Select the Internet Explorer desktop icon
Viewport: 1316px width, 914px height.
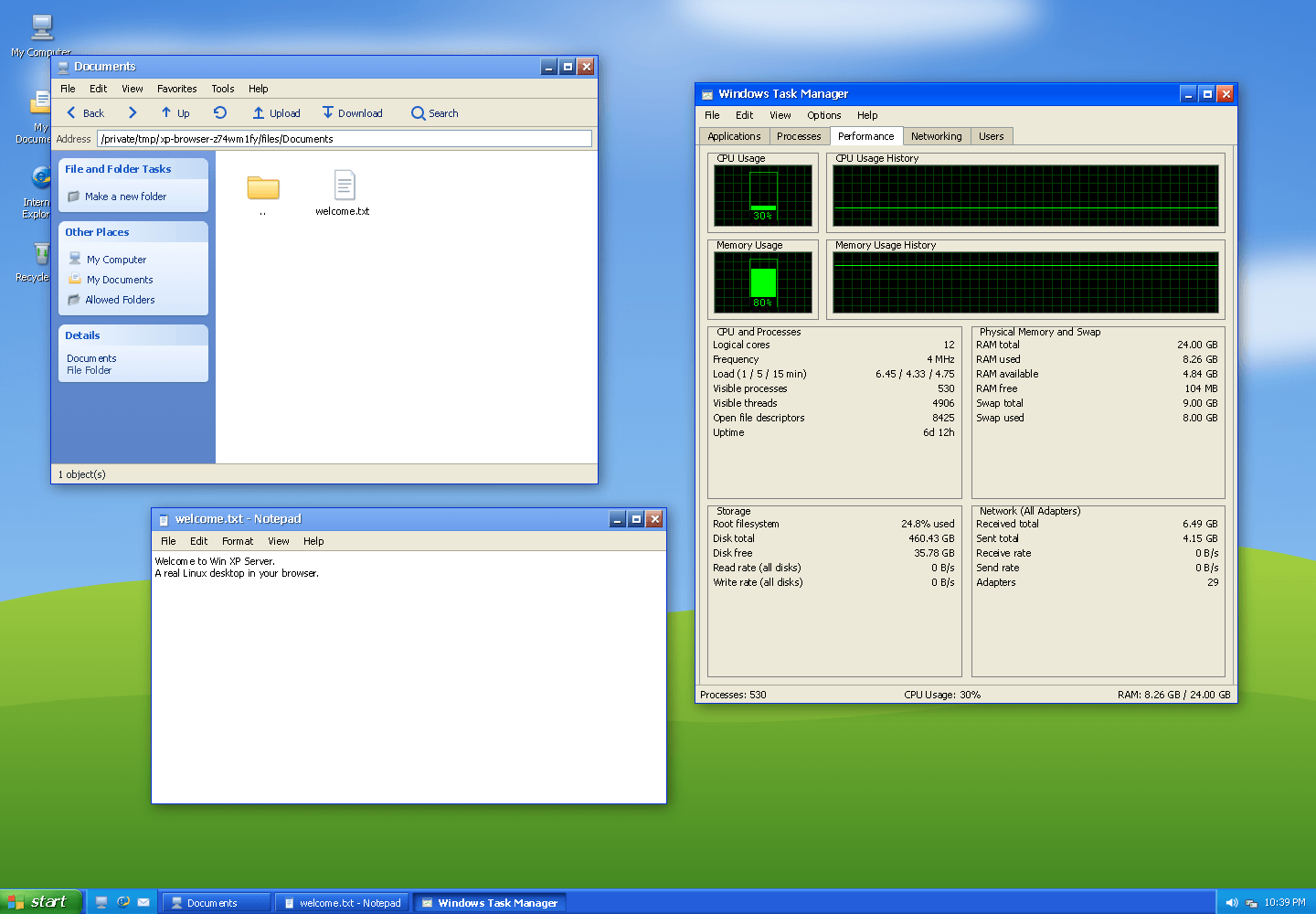pos(37,193)
